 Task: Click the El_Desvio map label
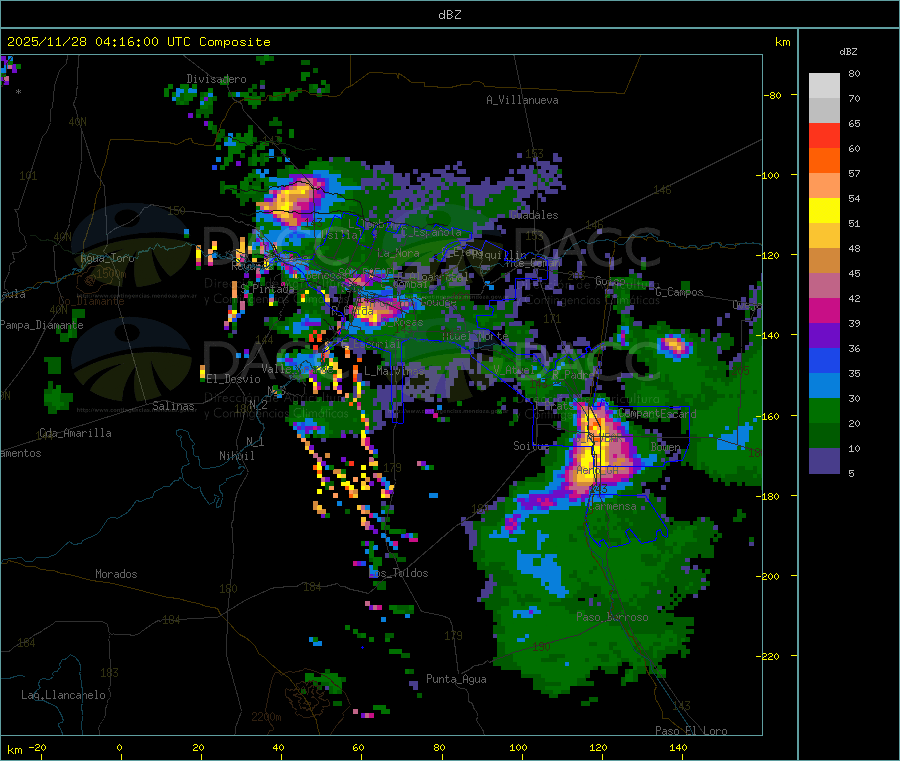234,379
